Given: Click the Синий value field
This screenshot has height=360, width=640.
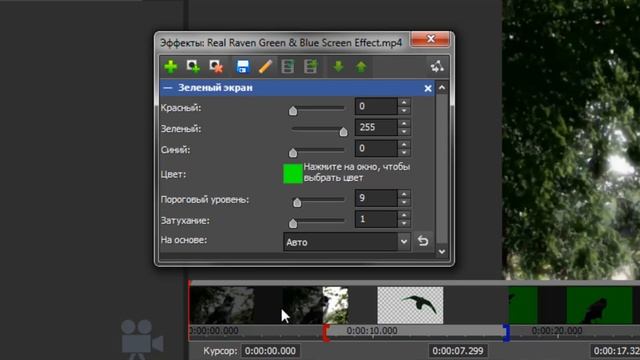Looking at the screenshot, I should (x=376, y=149).
